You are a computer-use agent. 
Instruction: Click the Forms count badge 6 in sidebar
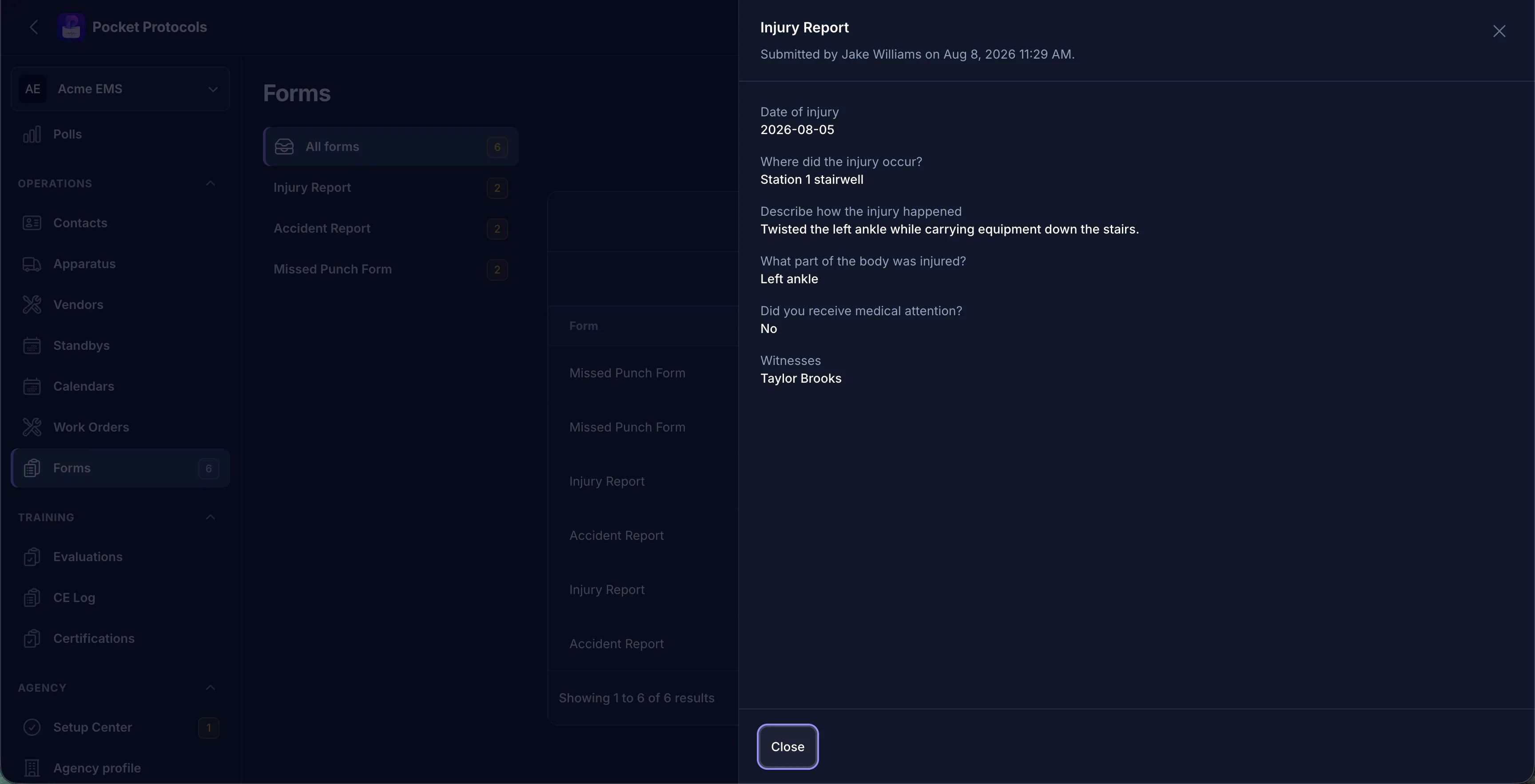point(209,468)
